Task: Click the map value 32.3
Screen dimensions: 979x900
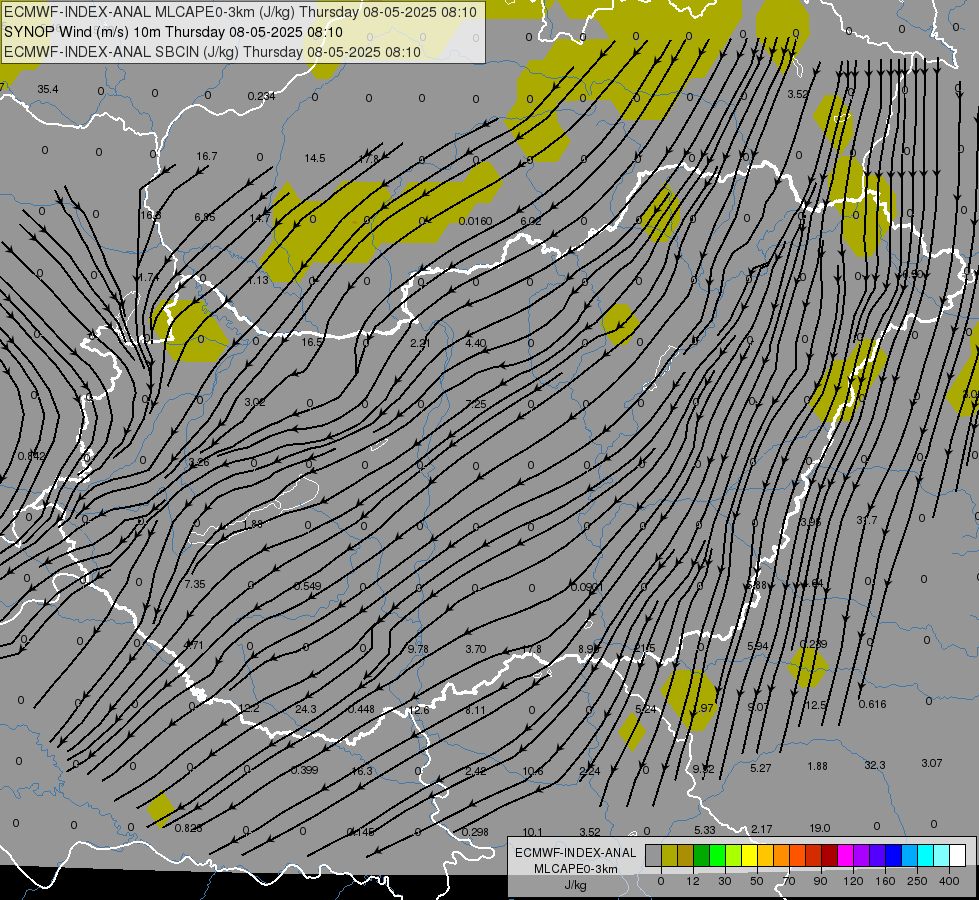Action: pyautogui.click(x=875, y=765)
